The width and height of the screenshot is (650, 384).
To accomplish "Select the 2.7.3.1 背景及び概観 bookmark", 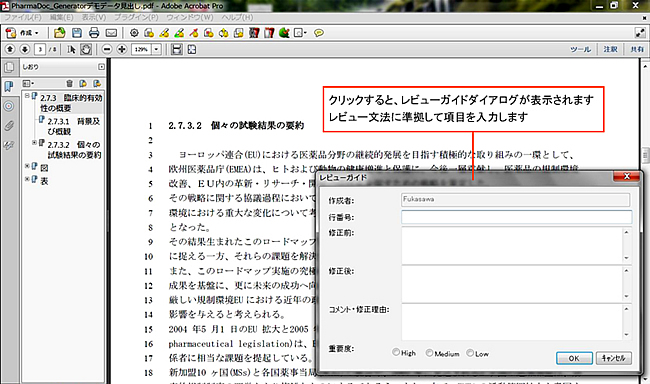I will coord(74,126).
